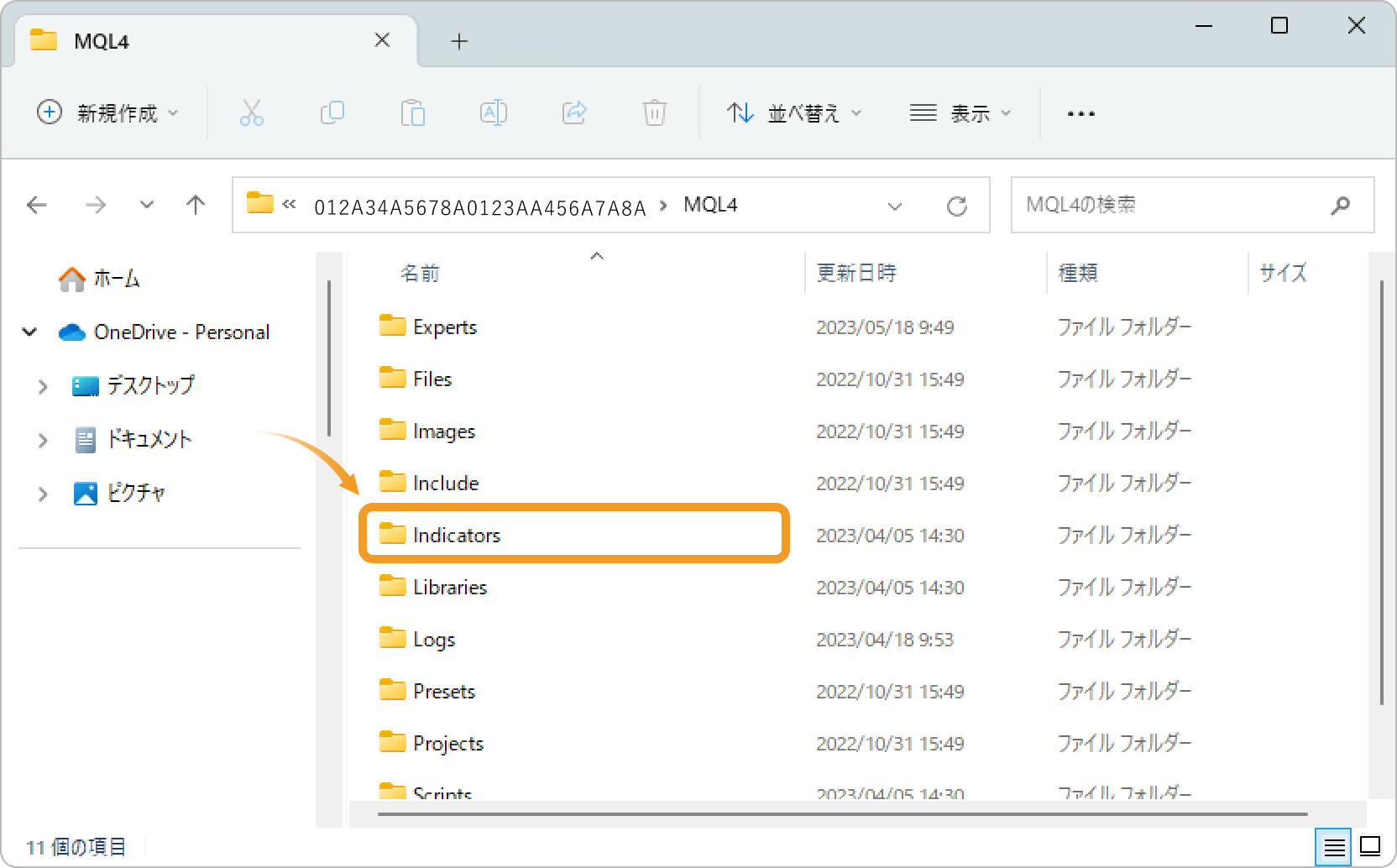This screenshot has height=868, width=1397.
Task: Click the horizontal scrollbar of file list
Action: 842,813
